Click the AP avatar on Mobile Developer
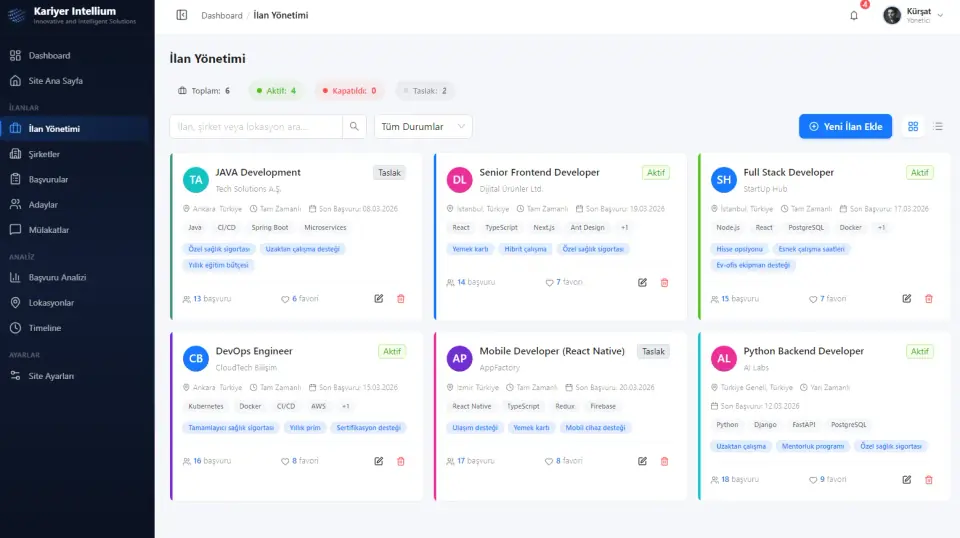Screen dimensions: 960x538 pos(459,359)
